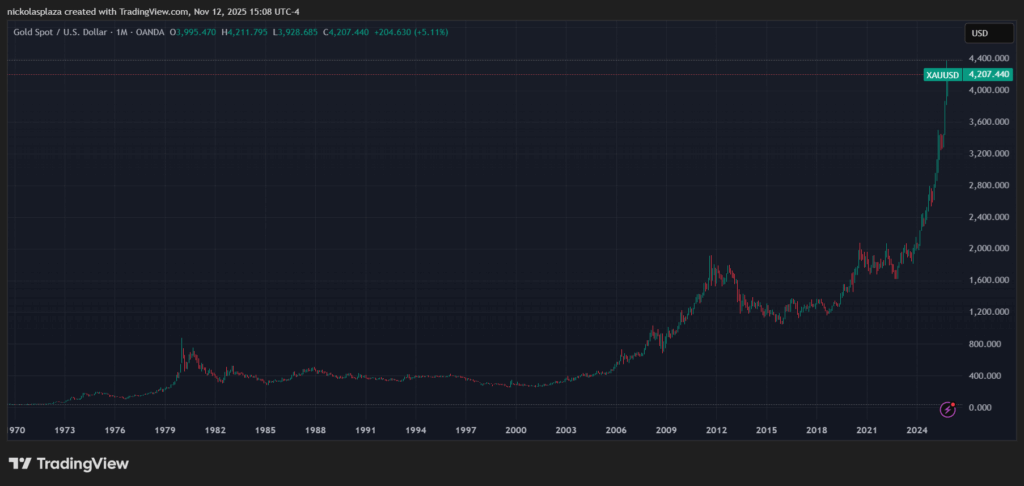This screenshot has width=1024, height=486.
Task: Click the 2000 label on time axis
Action: pyautogui.click(x=515, y=430)
